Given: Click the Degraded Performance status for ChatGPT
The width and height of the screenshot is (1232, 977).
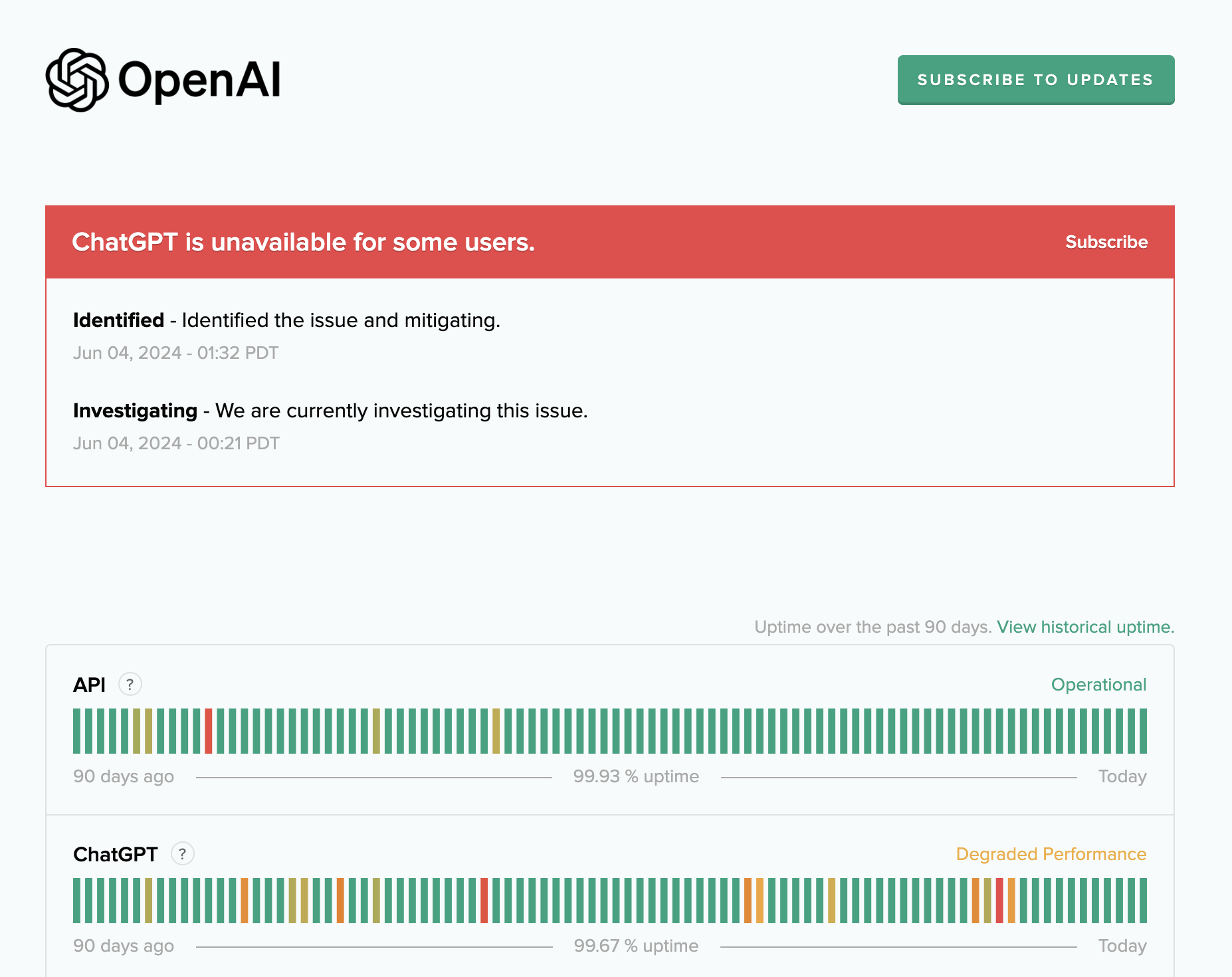Looking at the screenshot, I should pos(1051,854).
